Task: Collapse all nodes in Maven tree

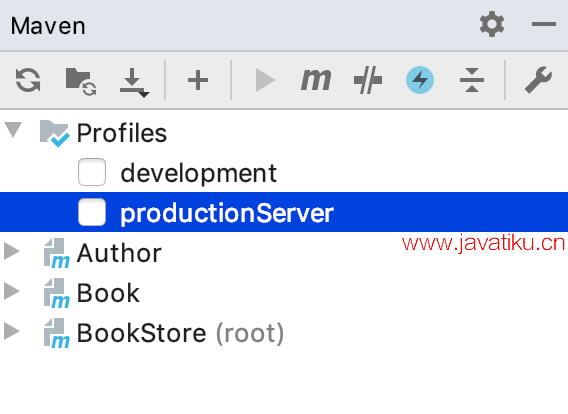Action: click(472, 80)
